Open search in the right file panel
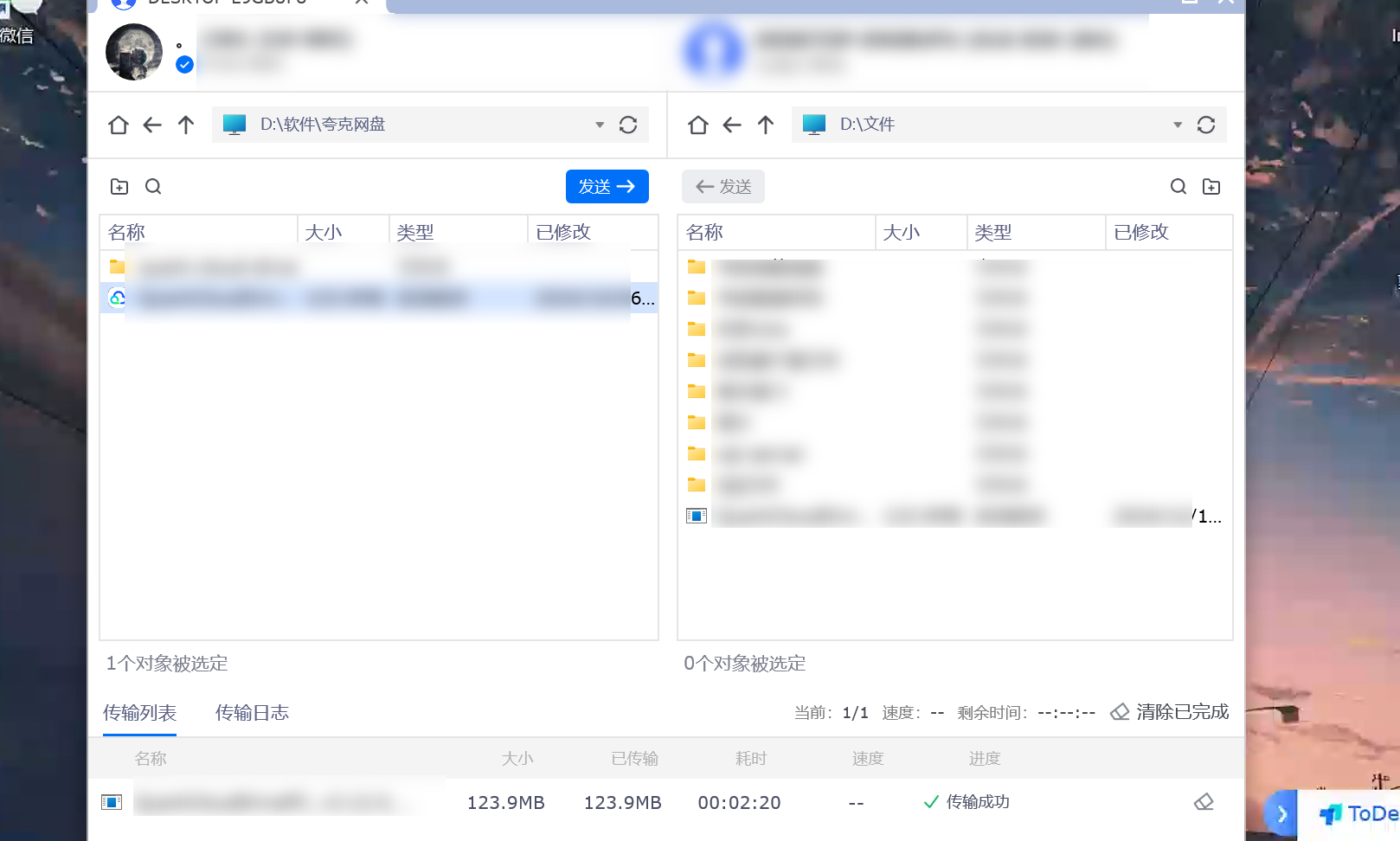Screen dimensions: 1400x841 coord(1178,186)
